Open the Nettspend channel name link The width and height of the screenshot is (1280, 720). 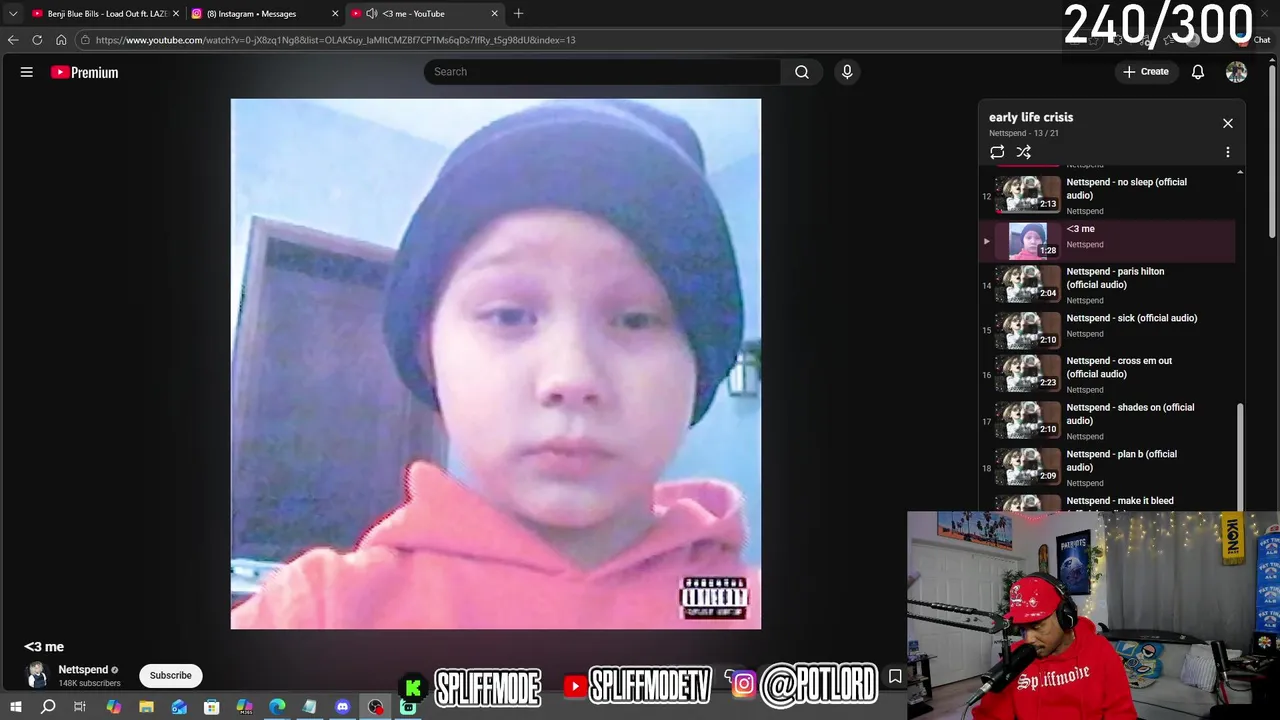pyautogui.click(x=83, y=670)
